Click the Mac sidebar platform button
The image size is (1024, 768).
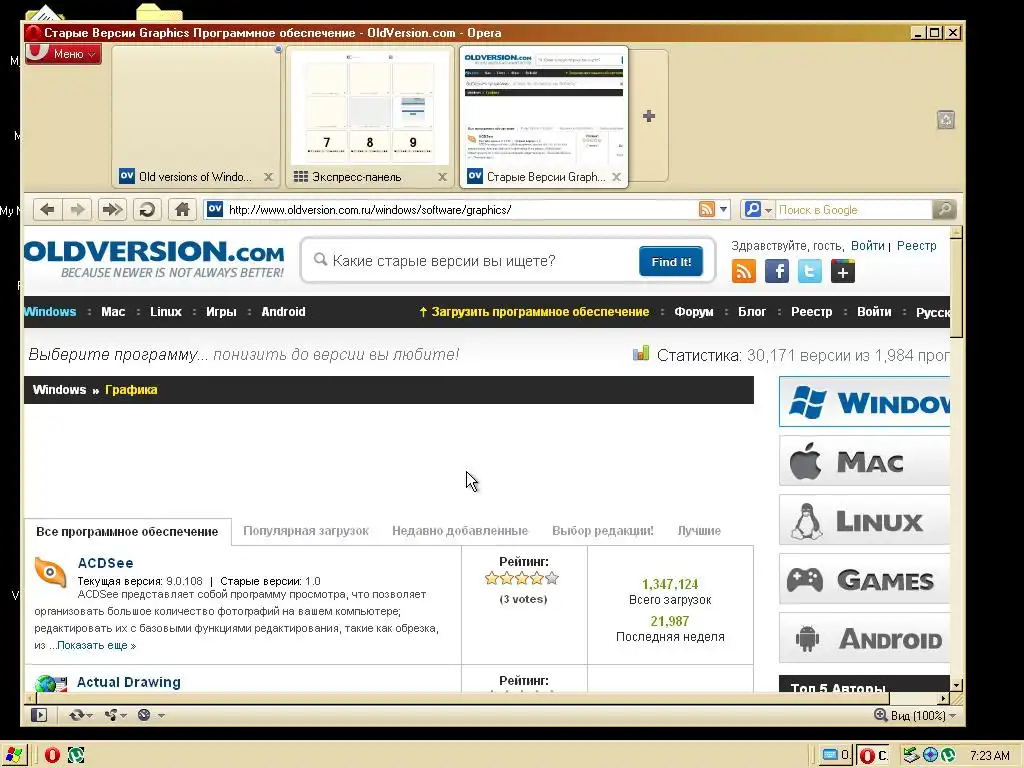click(864, 461)
